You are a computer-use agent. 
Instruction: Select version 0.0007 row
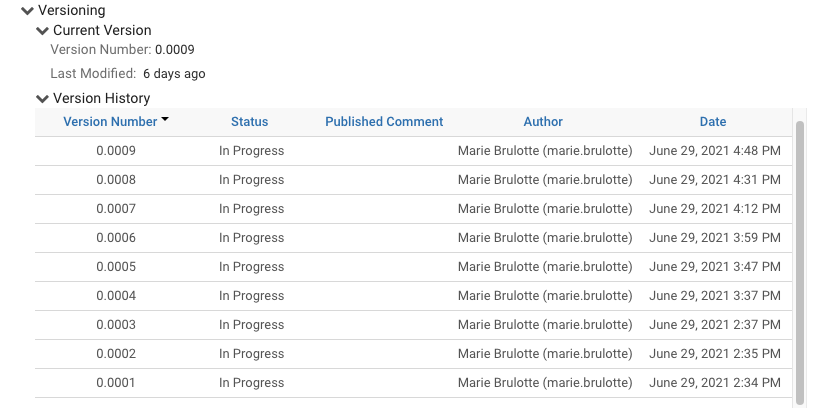point(116,209)
